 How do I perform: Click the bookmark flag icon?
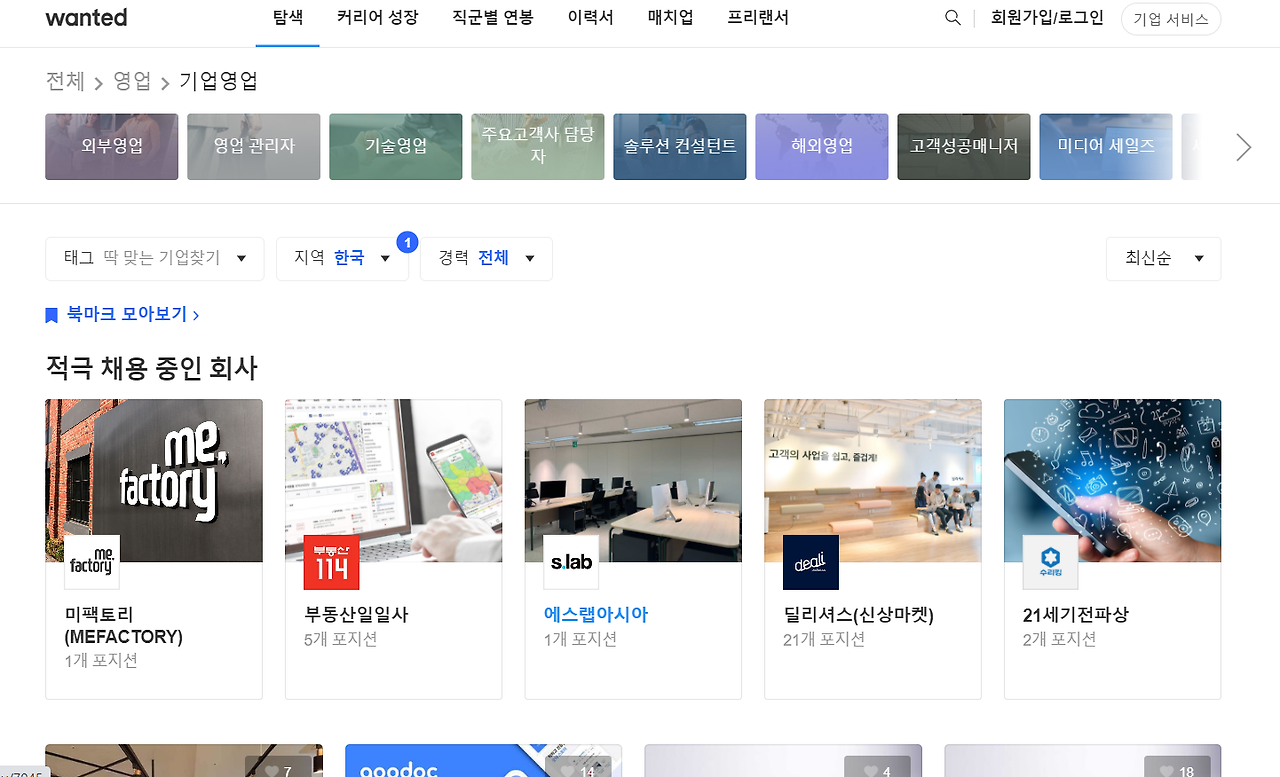click(52, 315)
